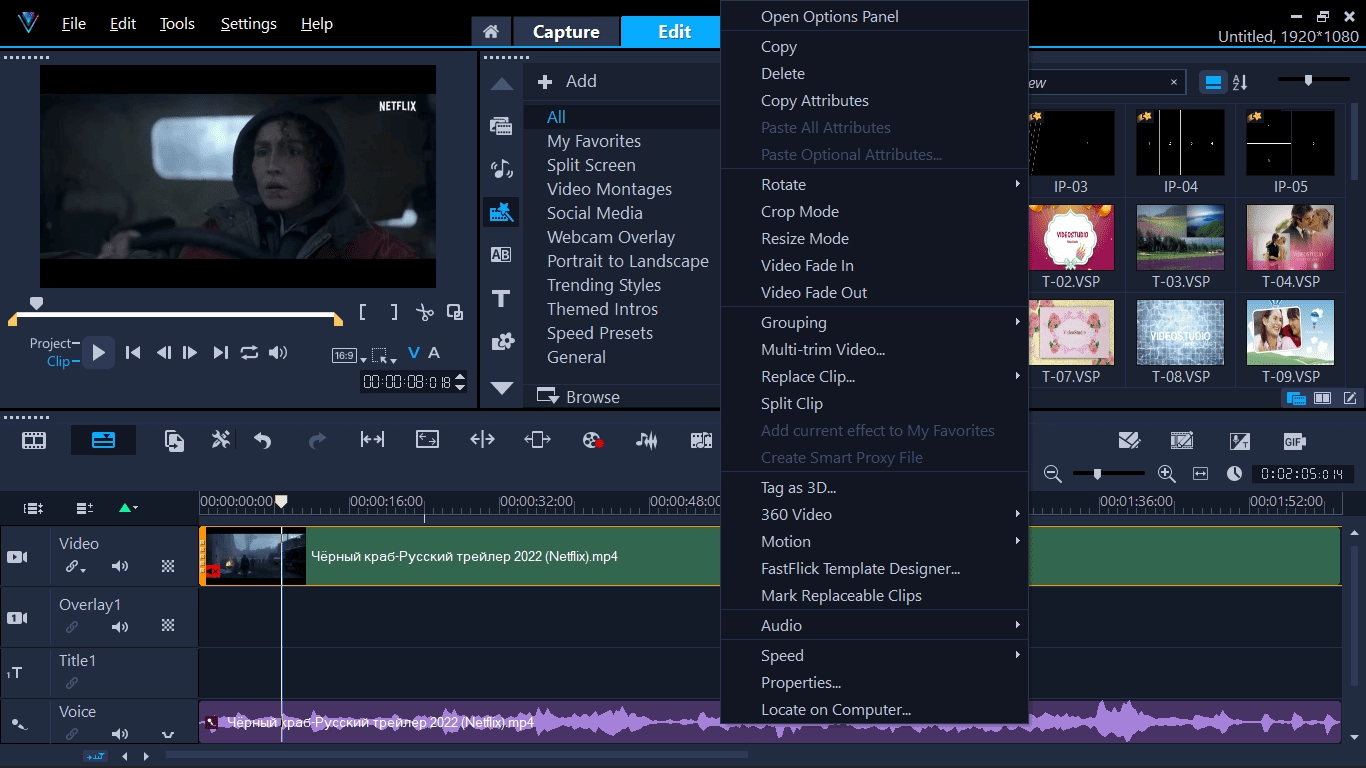Open the Sound Mixer icon

(647, 440)
